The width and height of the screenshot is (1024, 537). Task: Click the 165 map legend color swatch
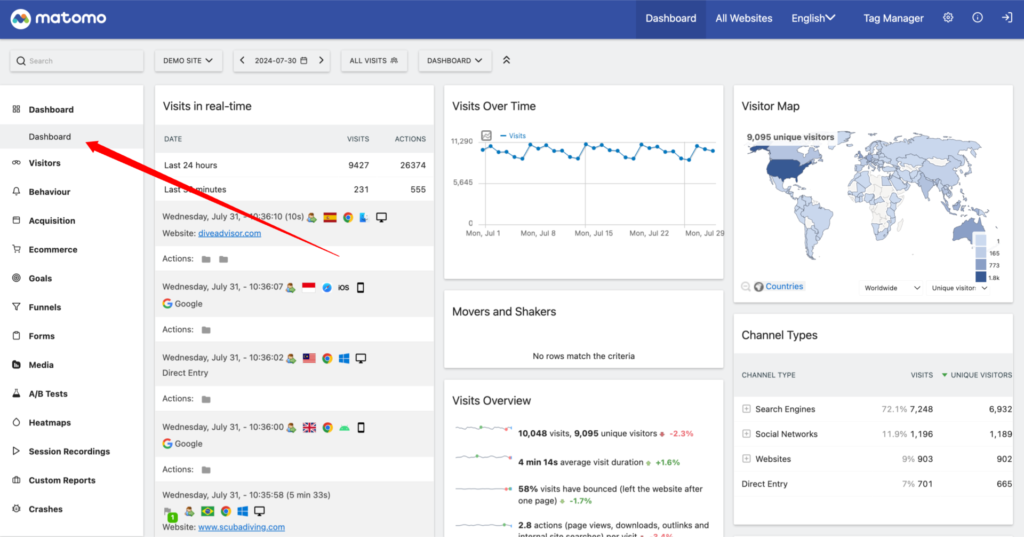(x=980, y=253)
